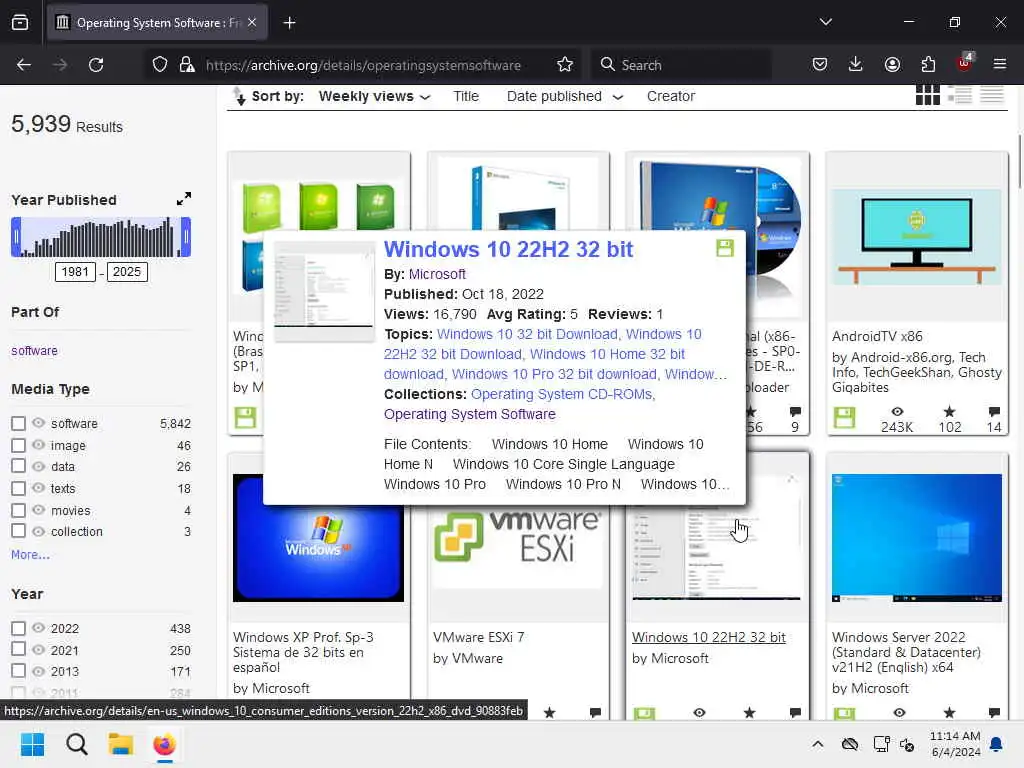Screen dimensions: 1024x768
Task: Open the Firefox View tab icon
Action: coord(20,23)
